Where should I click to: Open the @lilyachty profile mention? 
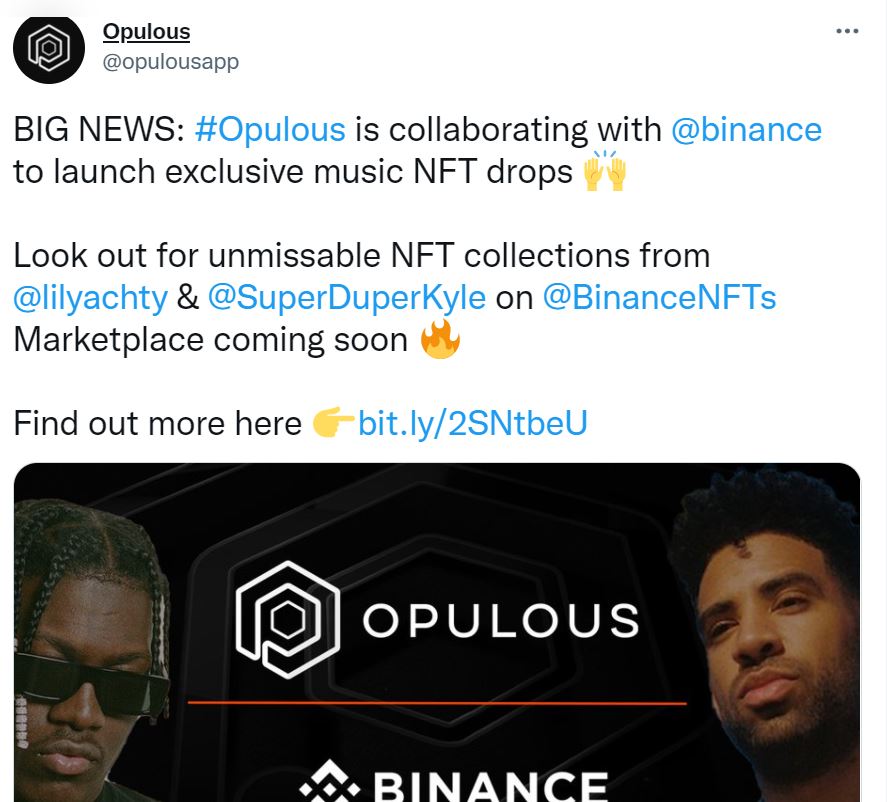tap(91, 298)
